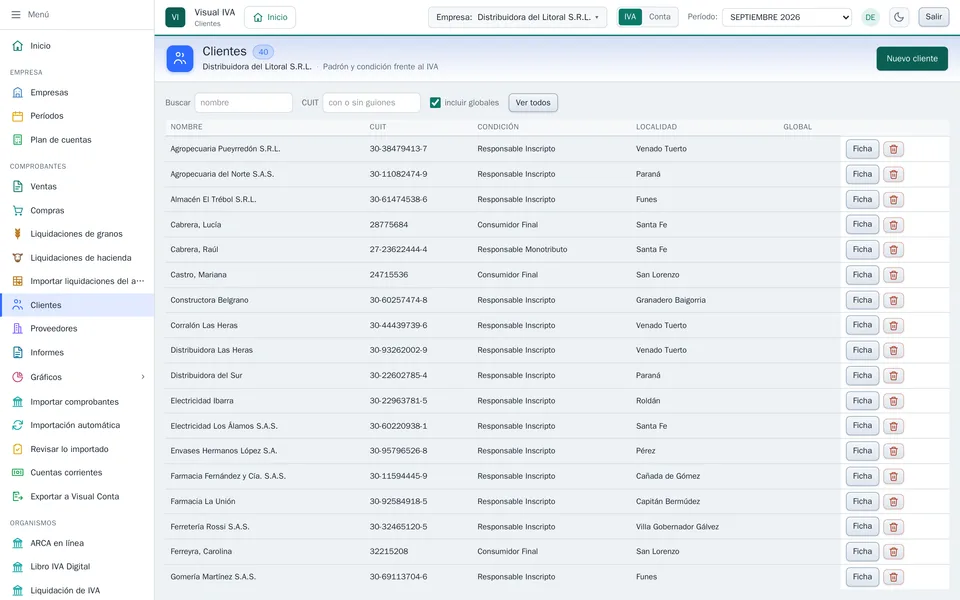Click the Inicio house icon in sidebar
The width and height of the screenshot is (960, 600).
click(x=18, y=46)
